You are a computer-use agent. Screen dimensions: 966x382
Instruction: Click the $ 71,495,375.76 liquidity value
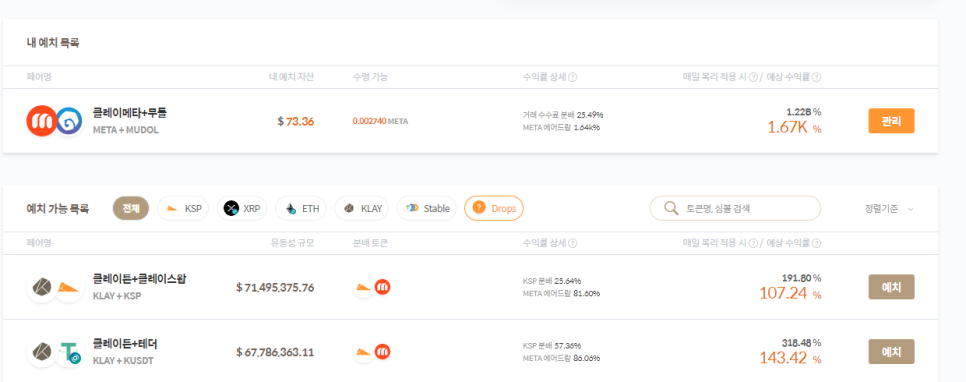[275, 288]
